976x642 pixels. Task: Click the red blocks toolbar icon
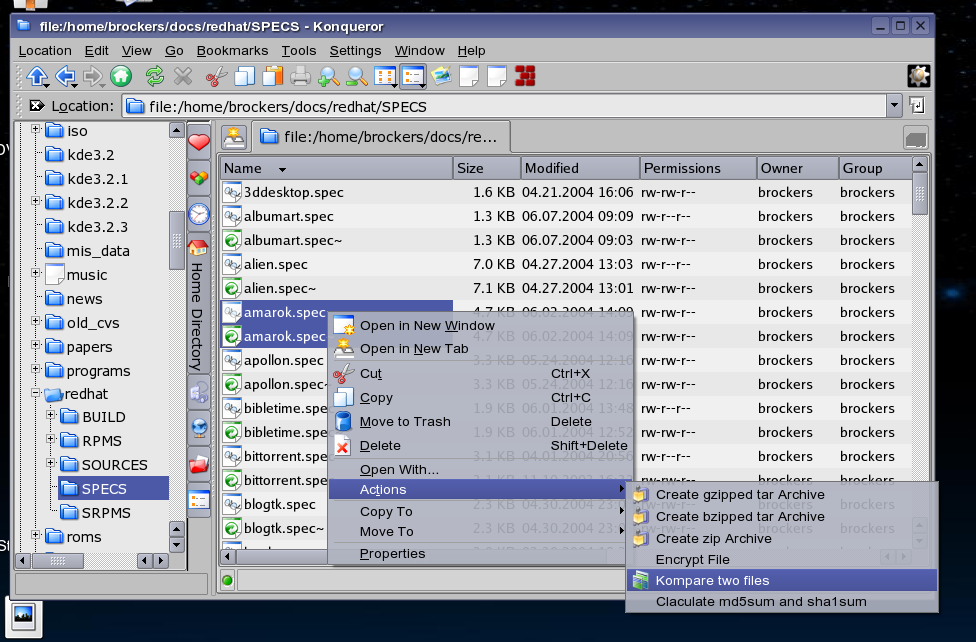click(x=525, y=77)
